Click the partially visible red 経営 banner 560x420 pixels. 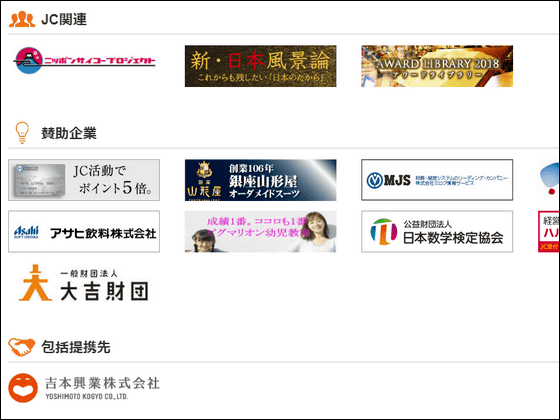coord(549,231)
